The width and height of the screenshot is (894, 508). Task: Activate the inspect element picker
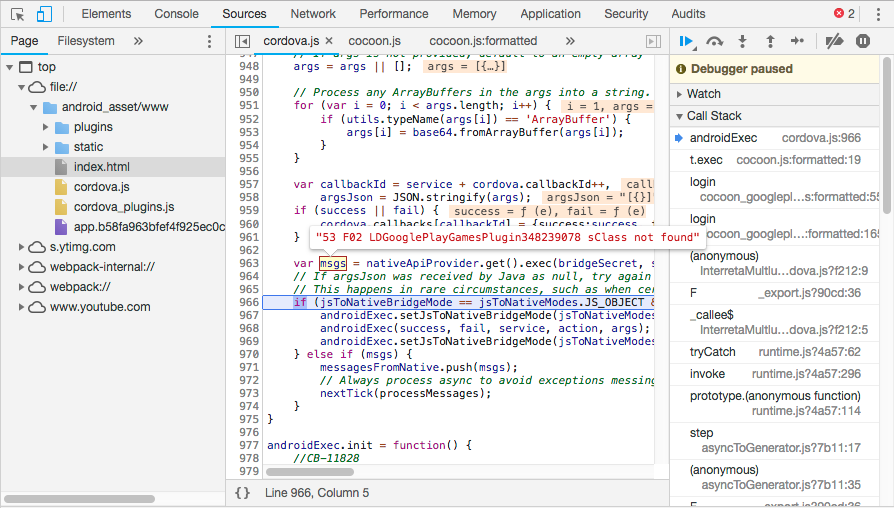coord(17,14)
